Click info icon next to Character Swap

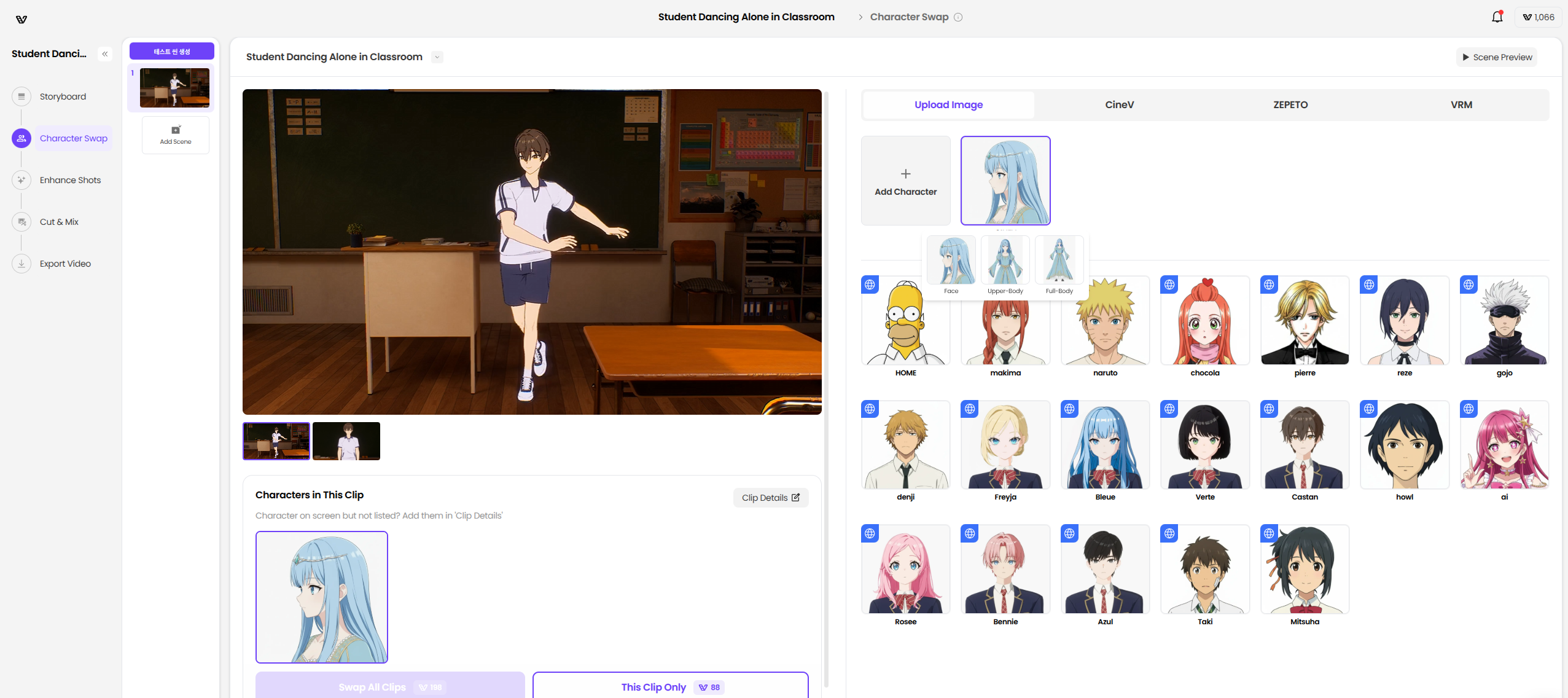[x=958, y=17]
